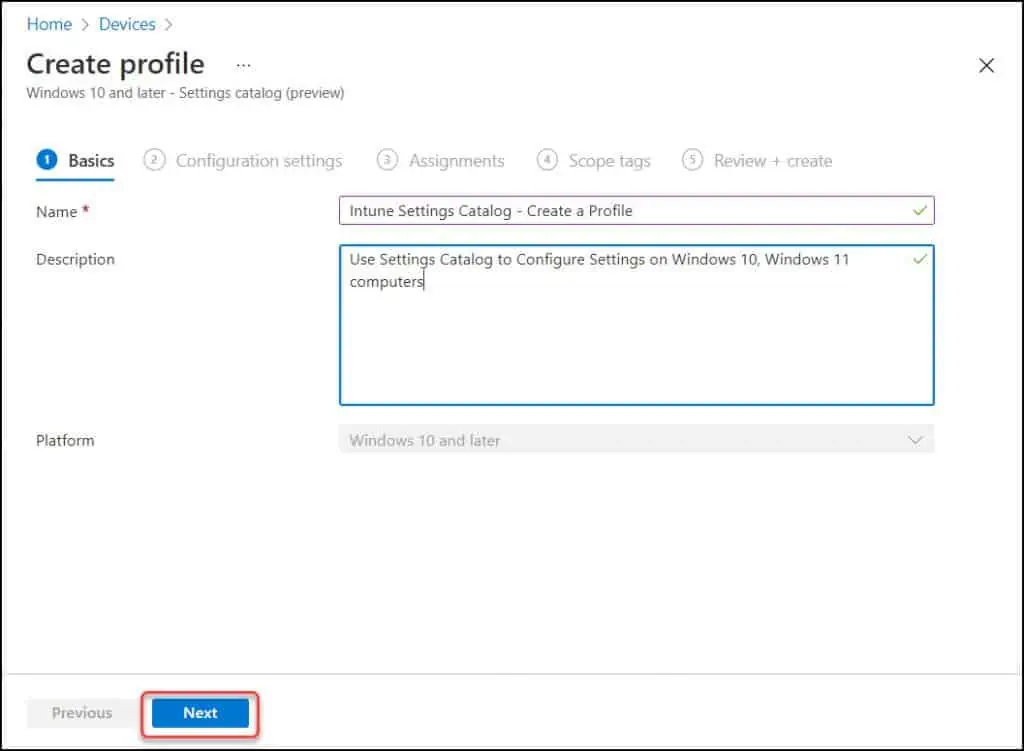The image size is (1024, 751).
Task: Click step number 1 circle icon
Action: [x=47, y=159]
